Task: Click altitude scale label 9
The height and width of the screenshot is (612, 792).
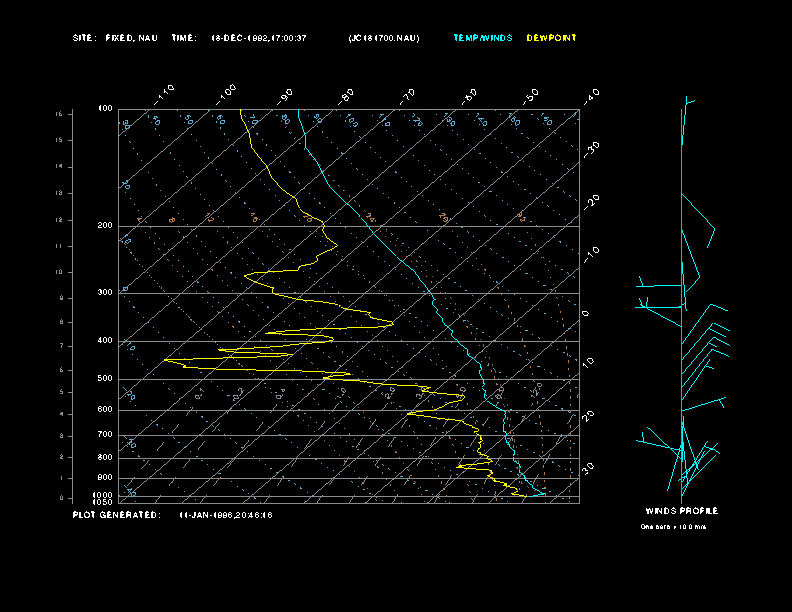Action: (x=62, y=298)
